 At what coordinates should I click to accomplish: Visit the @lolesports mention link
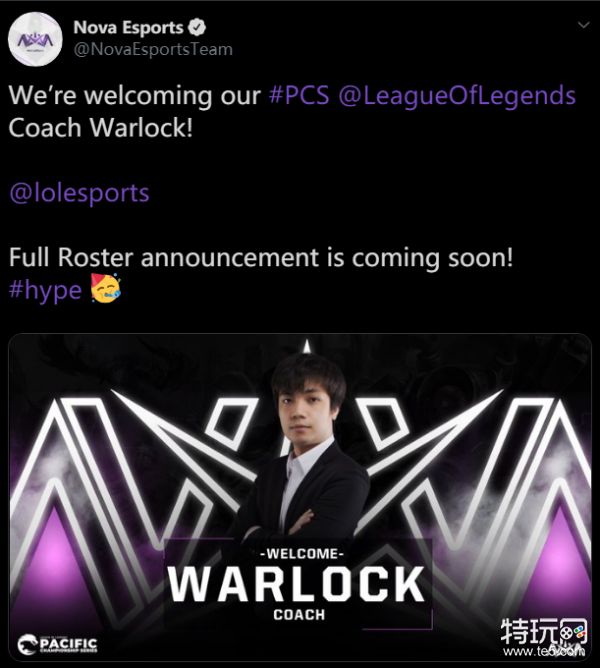(x=79, y=193)
